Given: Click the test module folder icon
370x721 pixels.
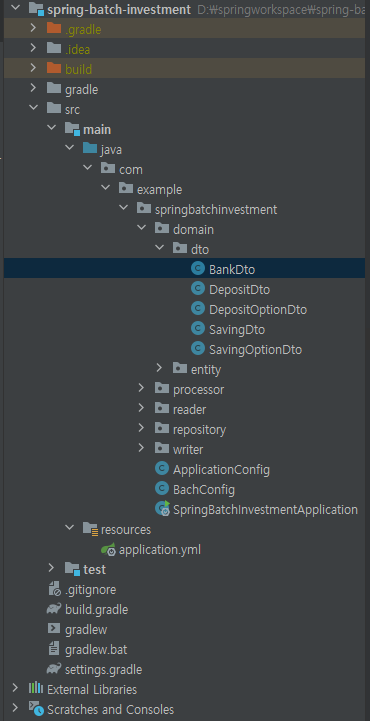Looking at the screenshot, I should (x=72, y=569).
